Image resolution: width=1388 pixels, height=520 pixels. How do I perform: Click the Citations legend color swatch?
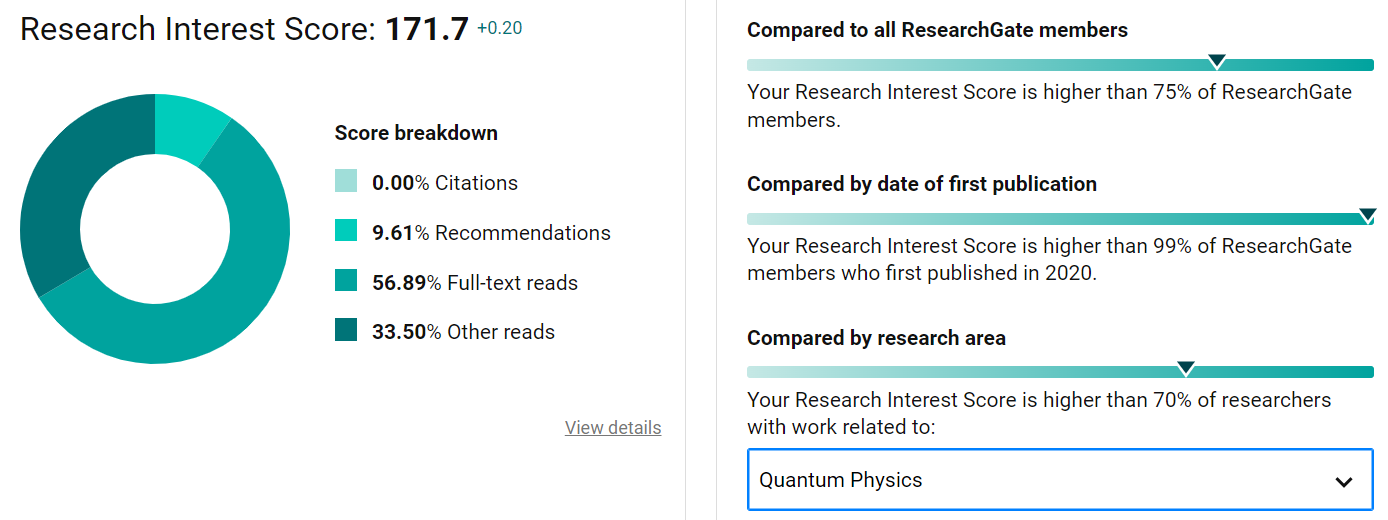tap(346, 182)
